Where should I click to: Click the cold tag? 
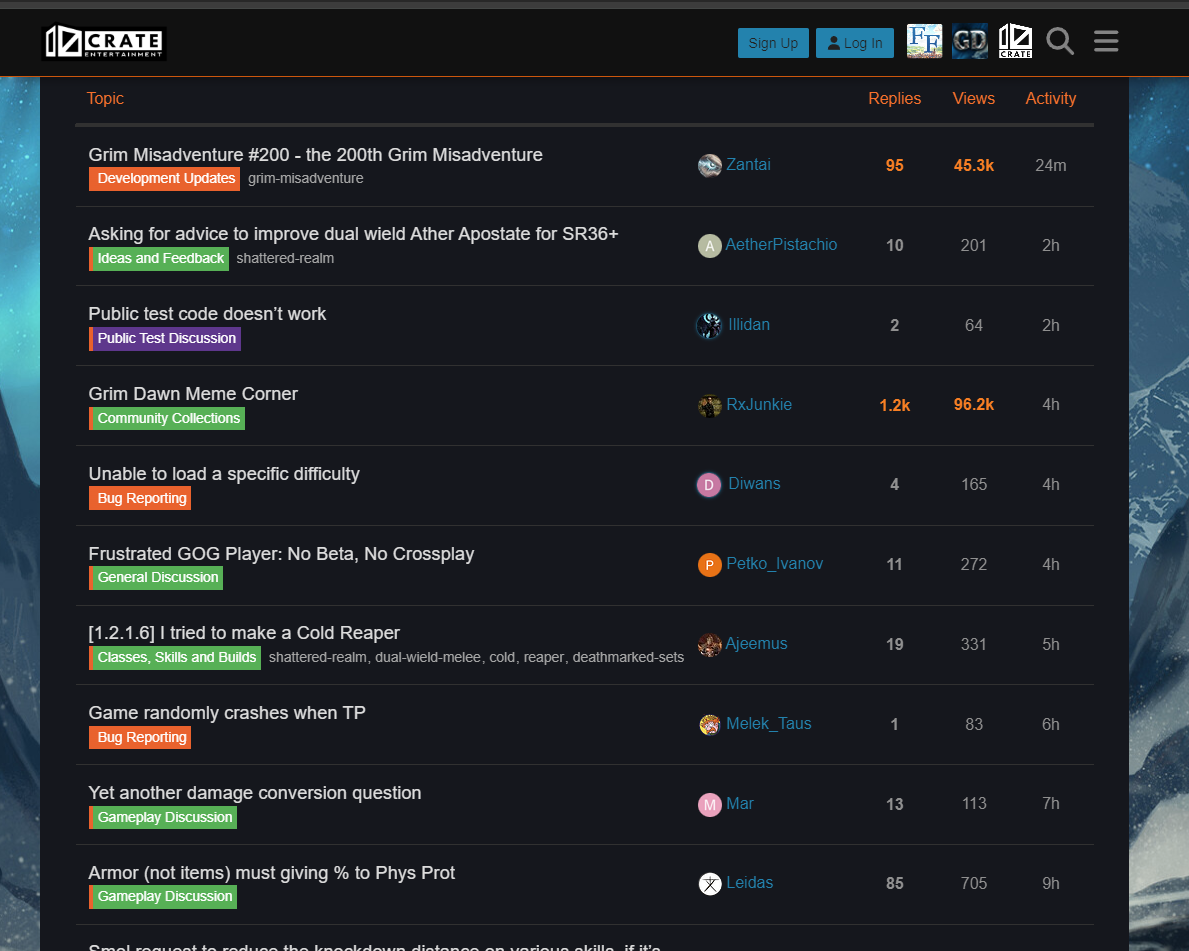502,658
